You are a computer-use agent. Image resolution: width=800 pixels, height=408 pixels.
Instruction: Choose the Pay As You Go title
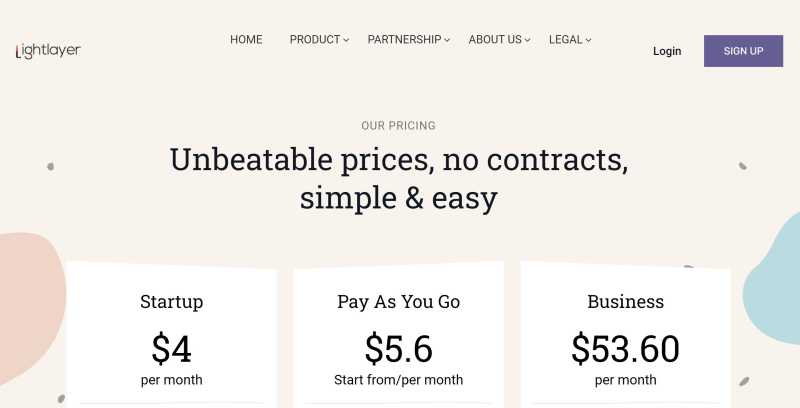(398, 301)
